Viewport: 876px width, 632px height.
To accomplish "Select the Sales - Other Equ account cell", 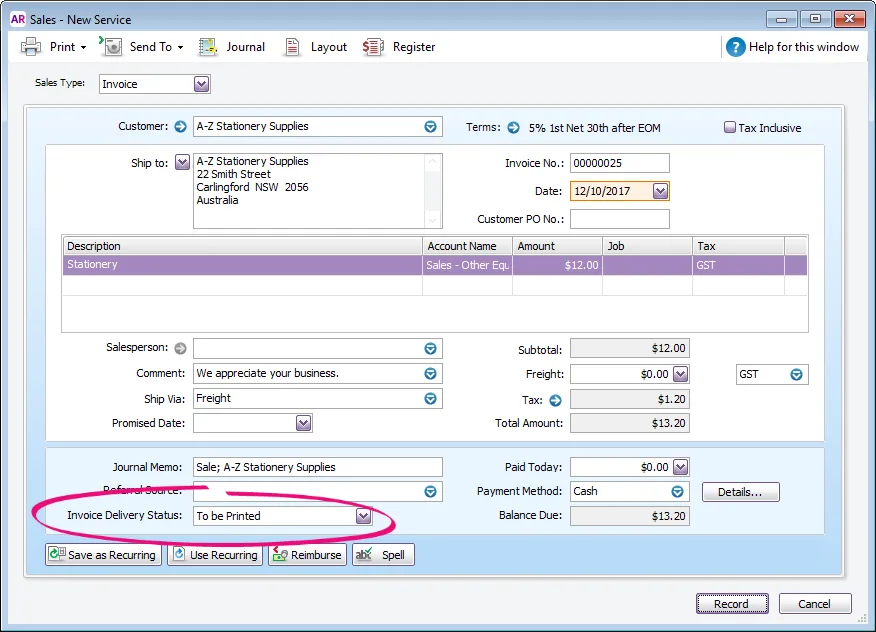I will point(467,265).
